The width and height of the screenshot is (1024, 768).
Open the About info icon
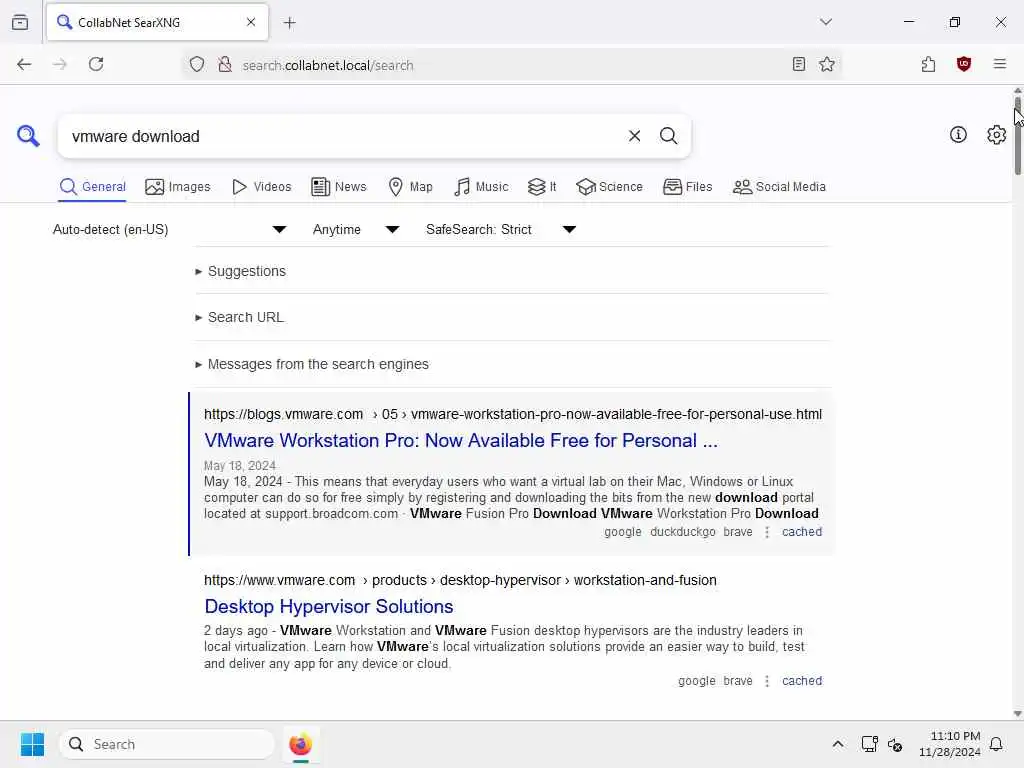(x=958, y=135)
